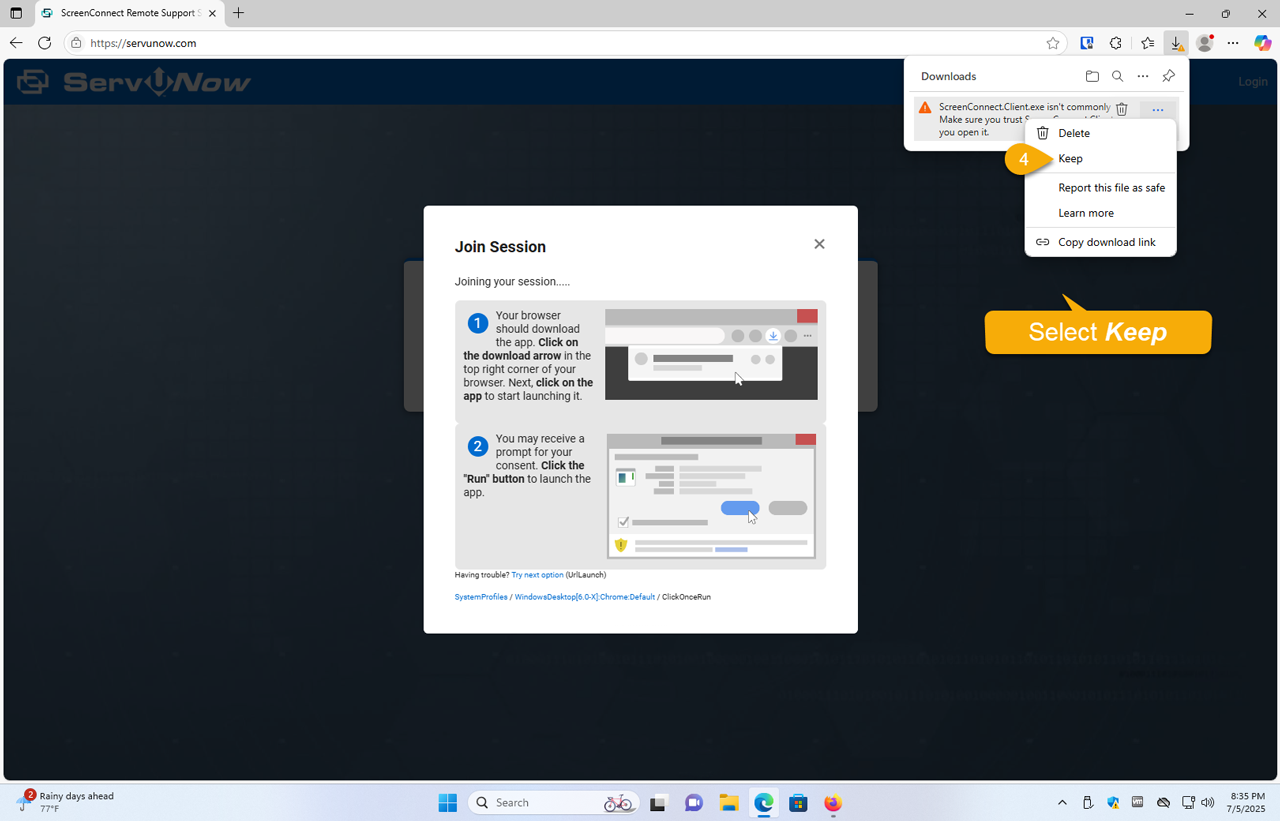
Task: Go back with the browser back arrow
Action: click(16, 43)
